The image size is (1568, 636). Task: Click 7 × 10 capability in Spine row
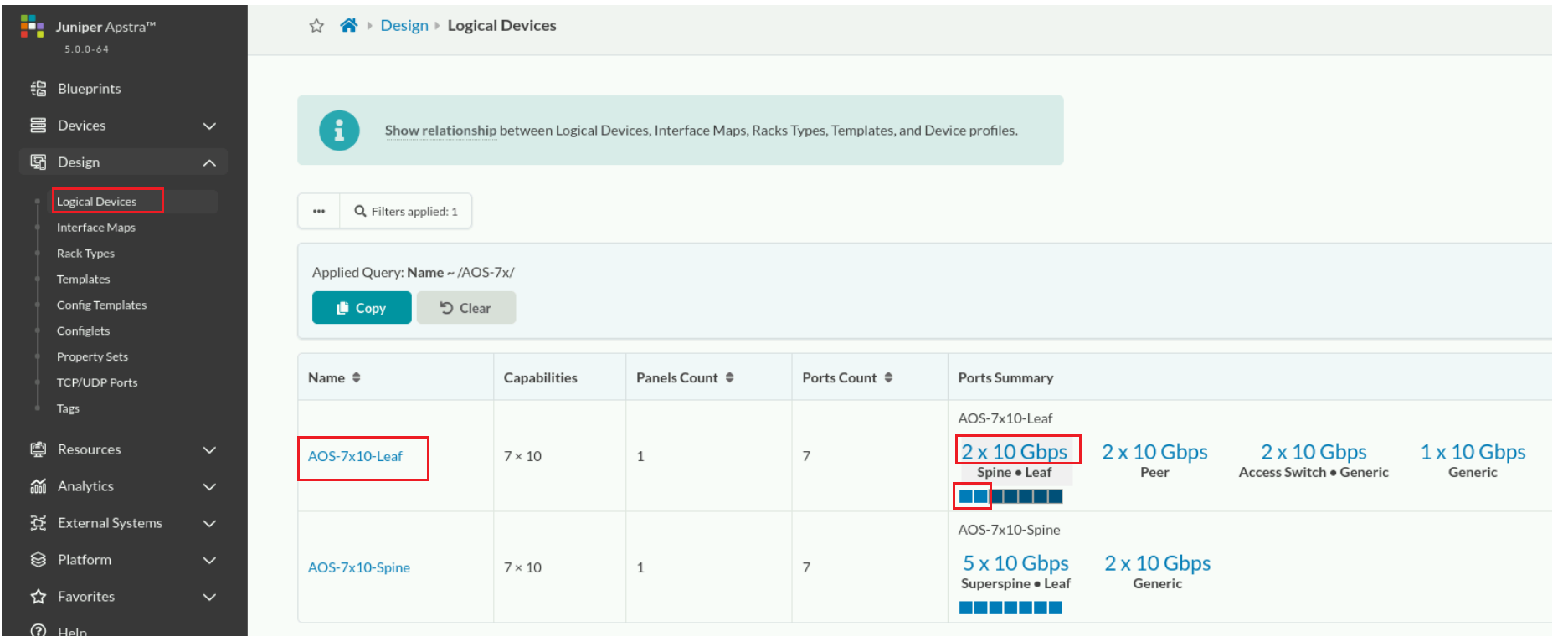click(522, 567)
